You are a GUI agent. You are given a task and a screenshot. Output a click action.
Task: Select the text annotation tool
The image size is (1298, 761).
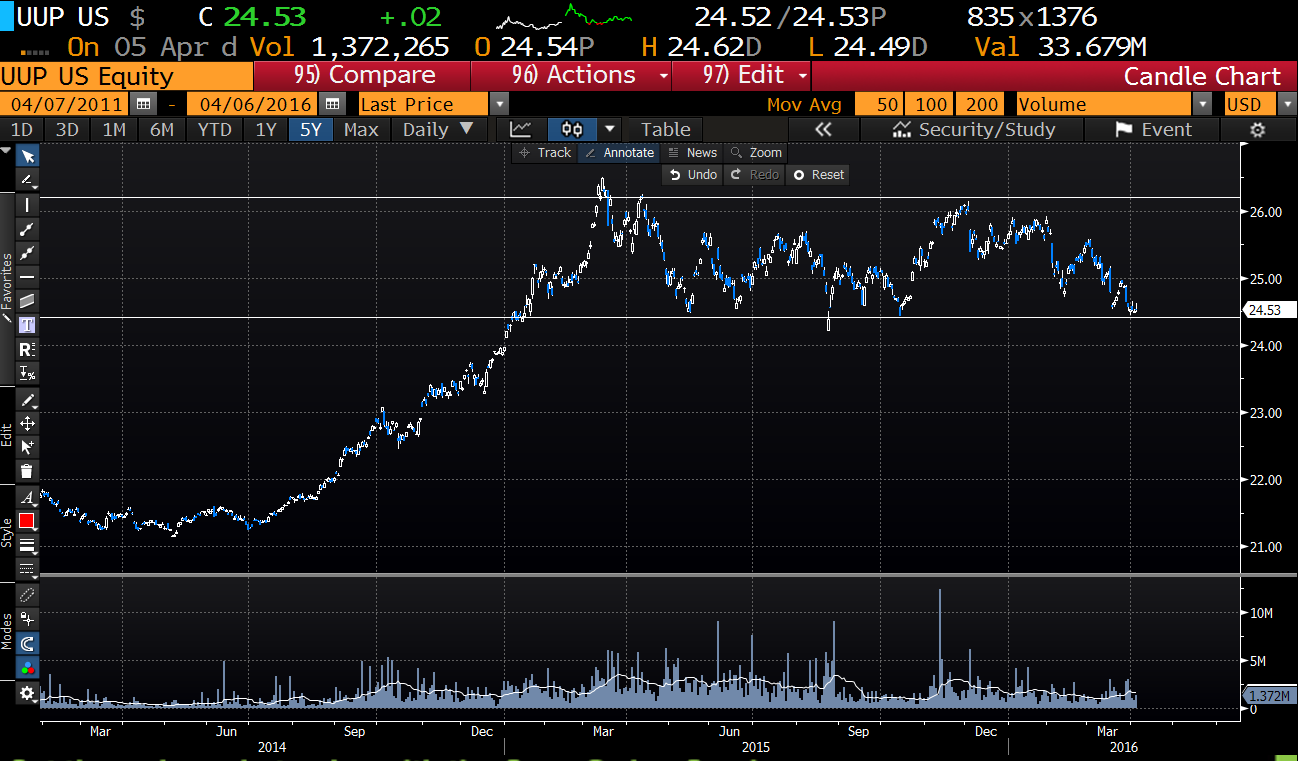tap(27, 325)
